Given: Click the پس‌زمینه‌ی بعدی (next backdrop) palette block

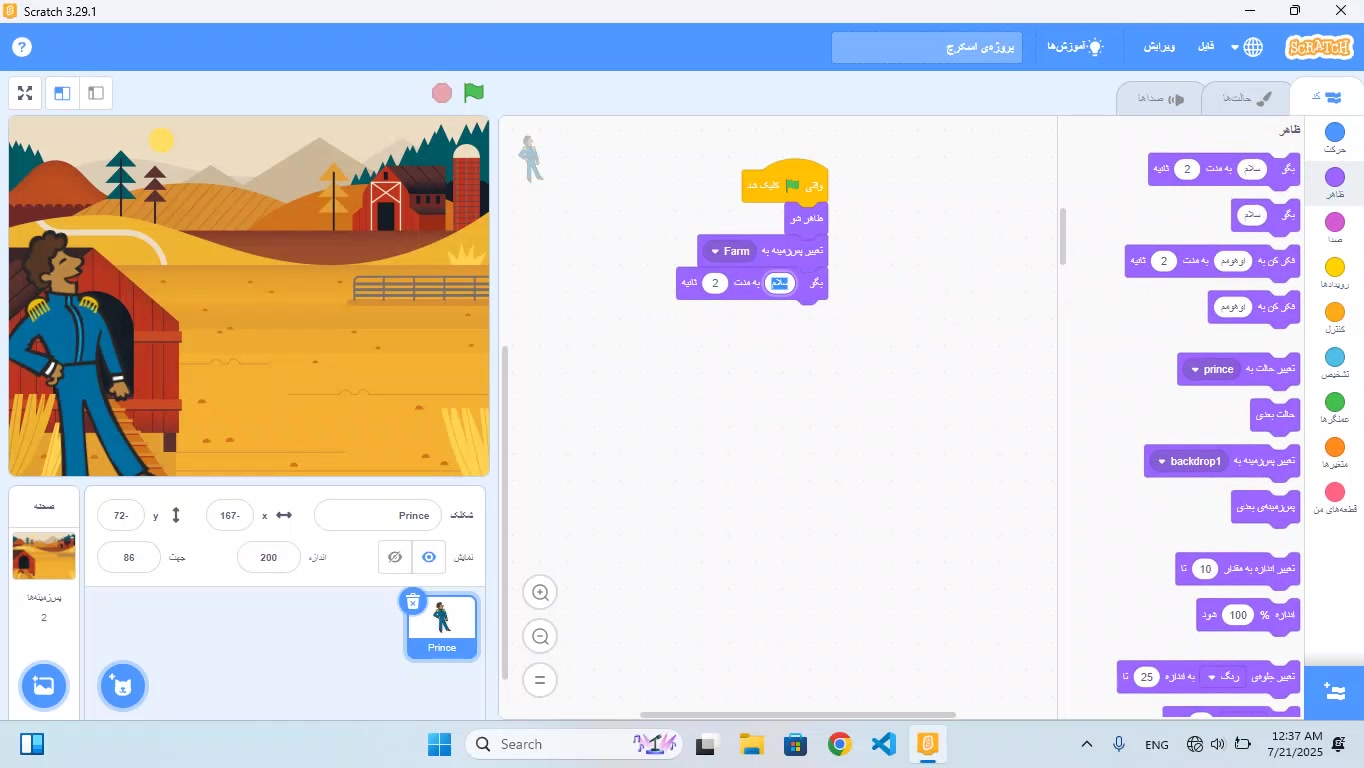Looking at the screenshot, I should [1265, 507].
